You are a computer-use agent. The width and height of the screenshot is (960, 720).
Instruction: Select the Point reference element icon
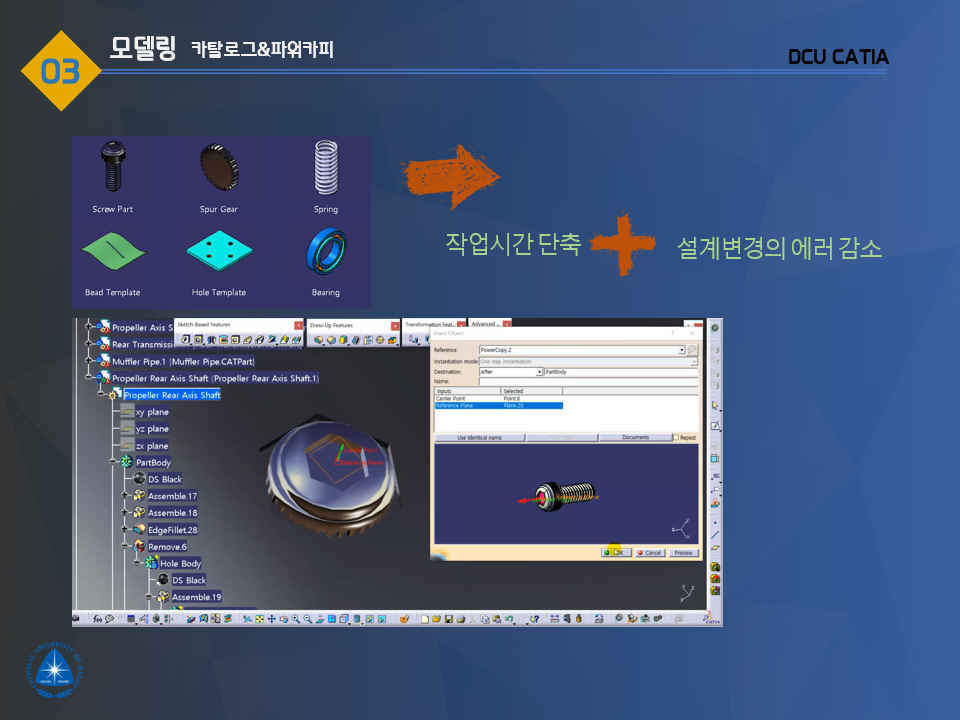pyautogui.click(x=714, y=522)
